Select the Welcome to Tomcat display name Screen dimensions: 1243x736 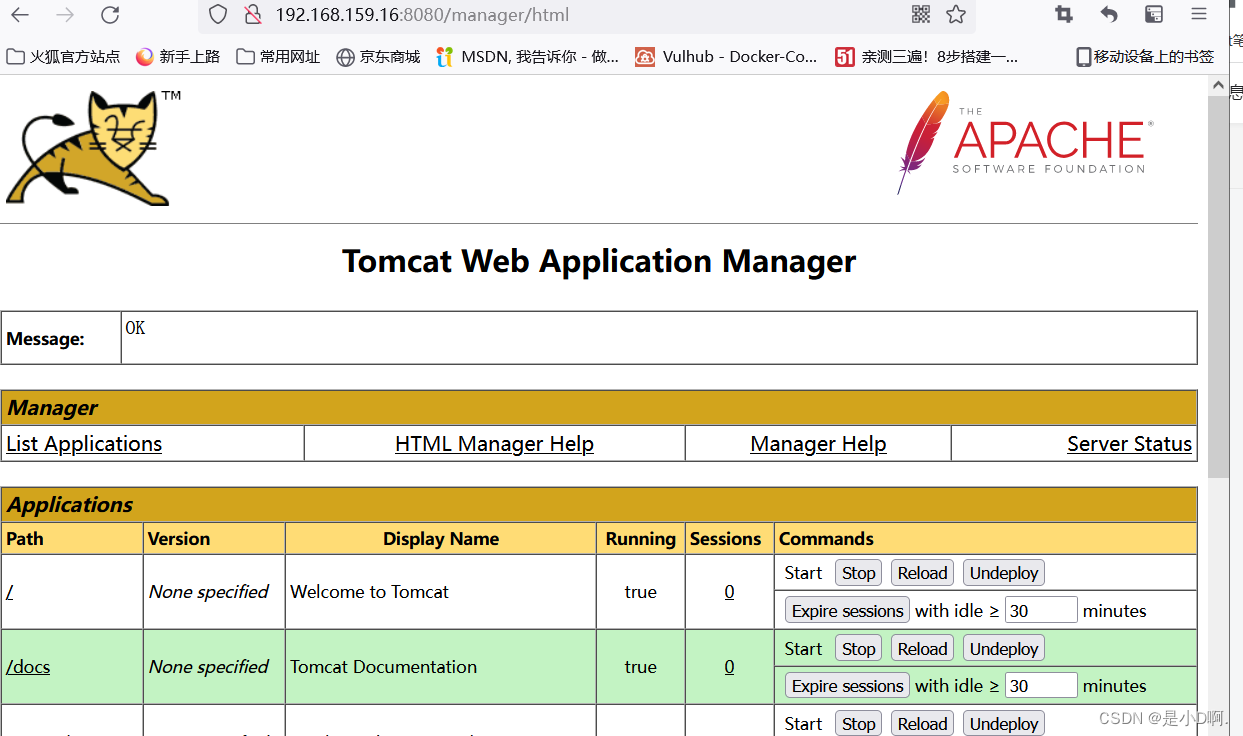coord(369,592)
